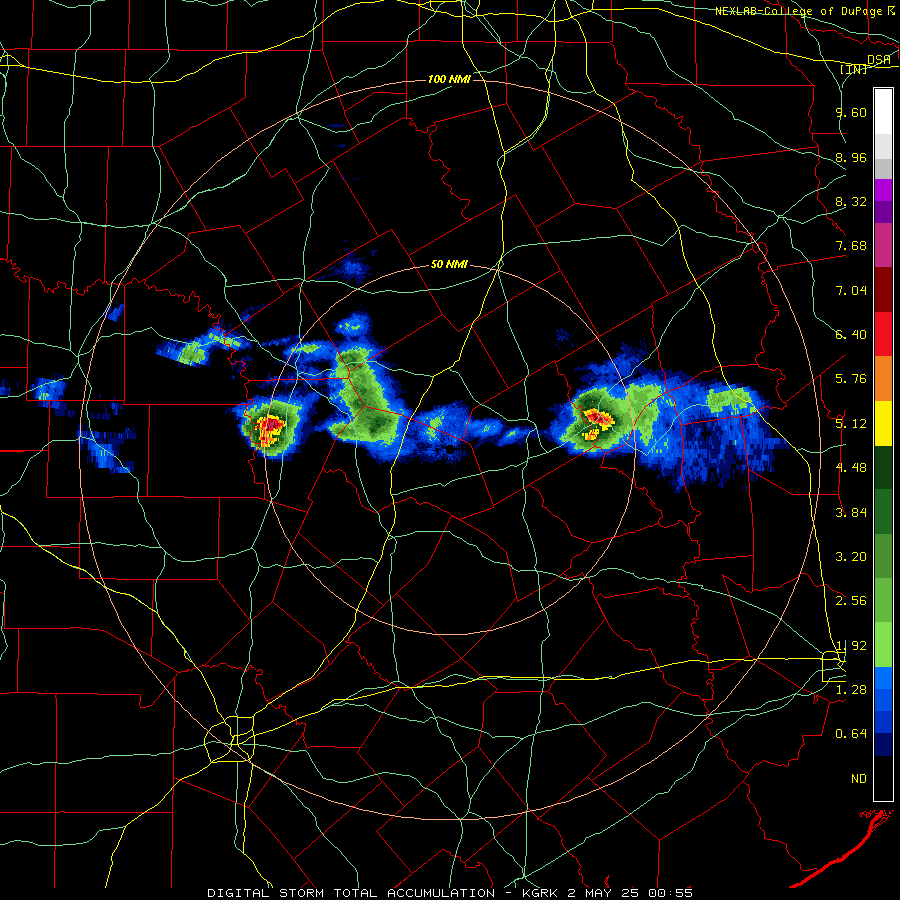The width and height of the screenshot is (900, 900).
Task: Click the western red-yellow heavy rainfall core
Action: pos(269,430)
